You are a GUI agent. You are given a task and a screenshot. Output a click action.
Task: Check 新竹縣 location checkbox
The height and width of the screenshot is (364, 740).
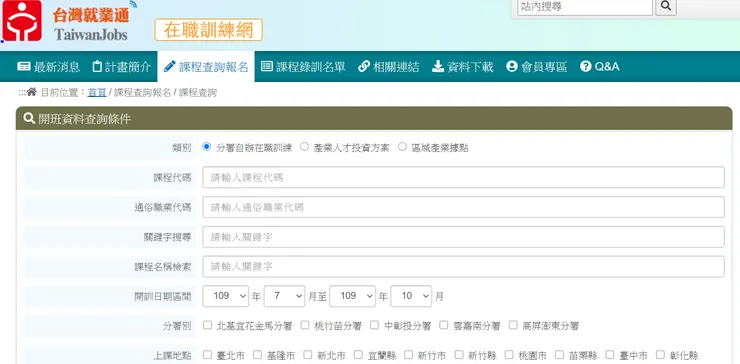459,355
